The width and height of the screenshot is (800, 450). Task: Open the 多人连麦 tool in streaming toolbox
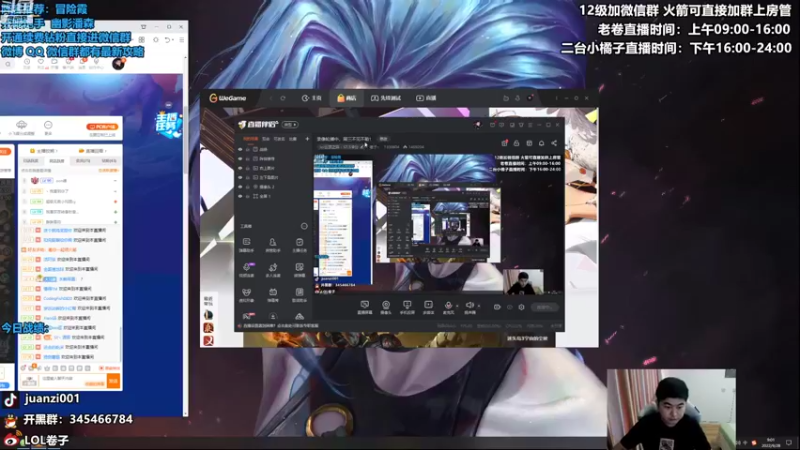tap(273, 270)
